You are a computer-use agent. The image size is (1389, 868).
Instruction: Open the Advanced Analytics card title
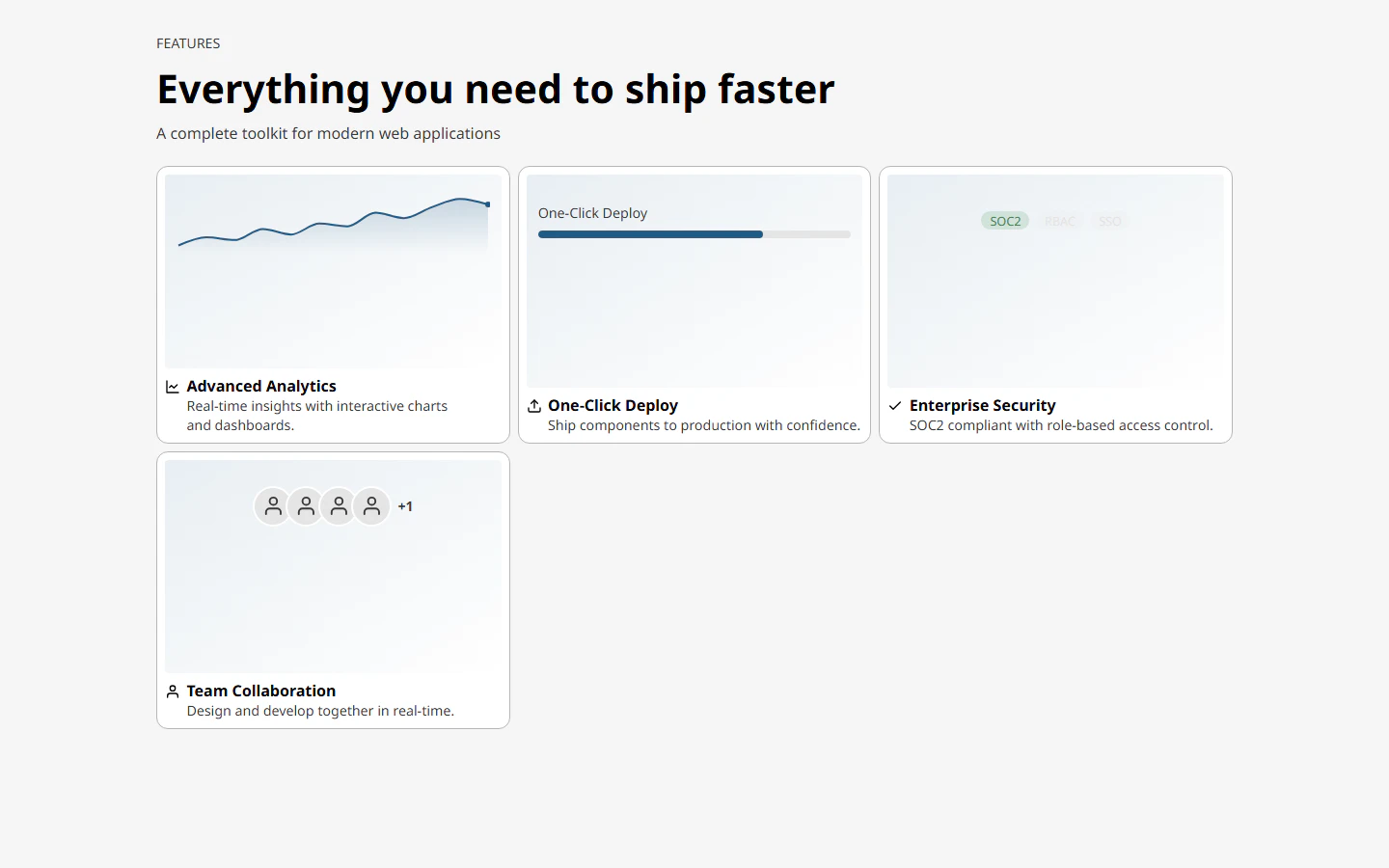(x=261, y=386)
